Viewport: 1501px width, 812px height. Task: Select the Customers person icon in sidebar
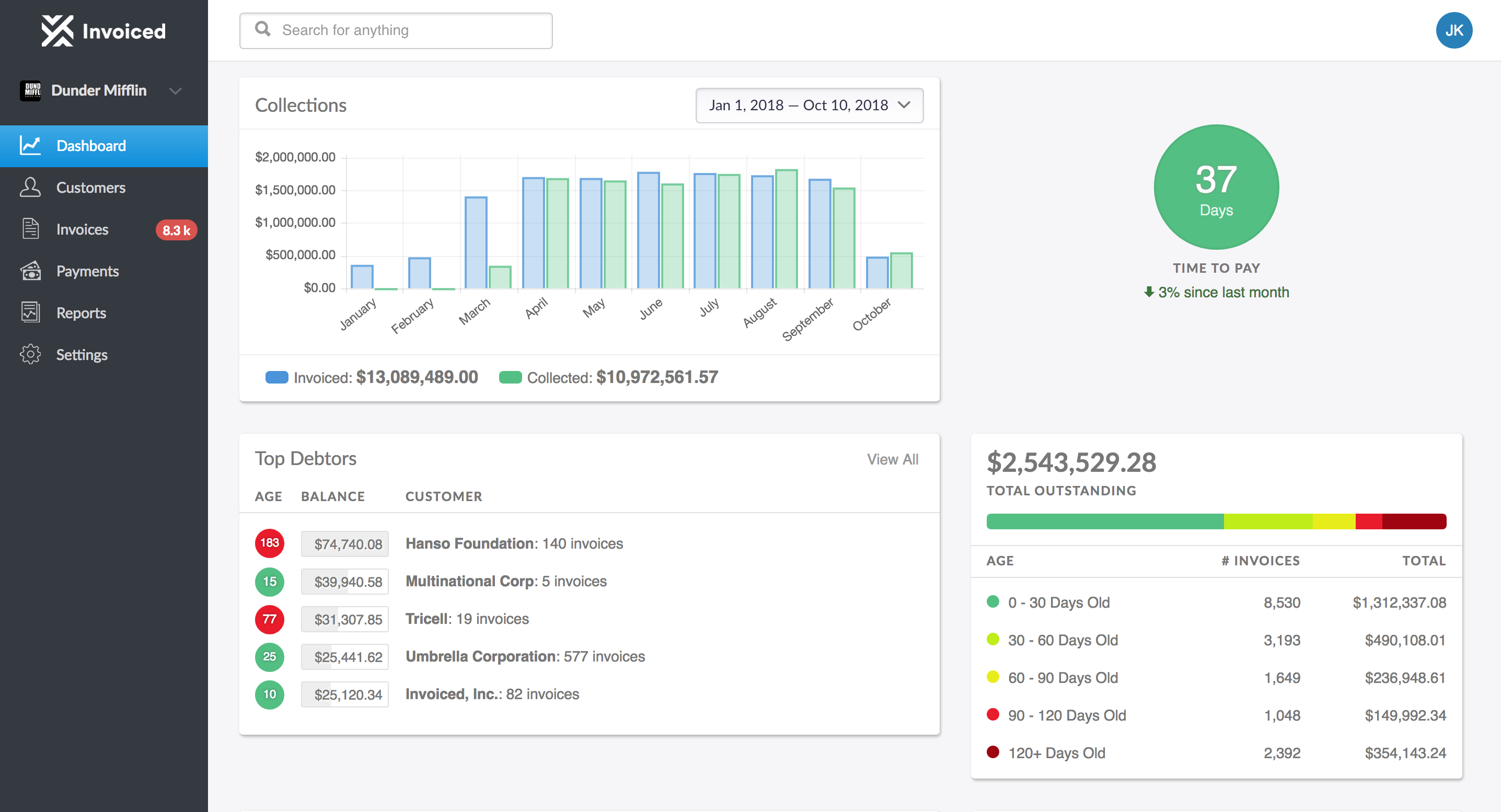pos(30,187)
